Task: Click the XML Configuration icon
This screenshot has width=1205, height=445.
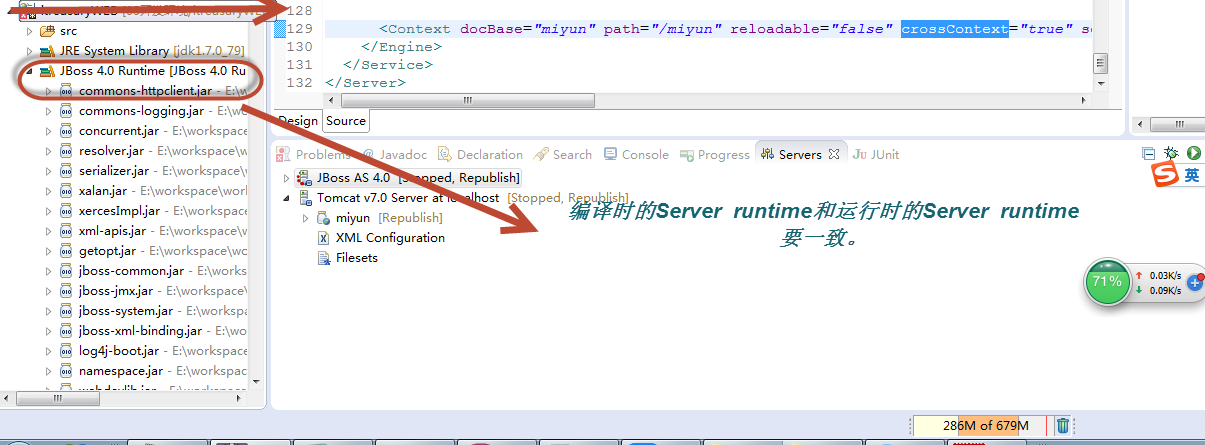Action: click(x=323, y=237)
